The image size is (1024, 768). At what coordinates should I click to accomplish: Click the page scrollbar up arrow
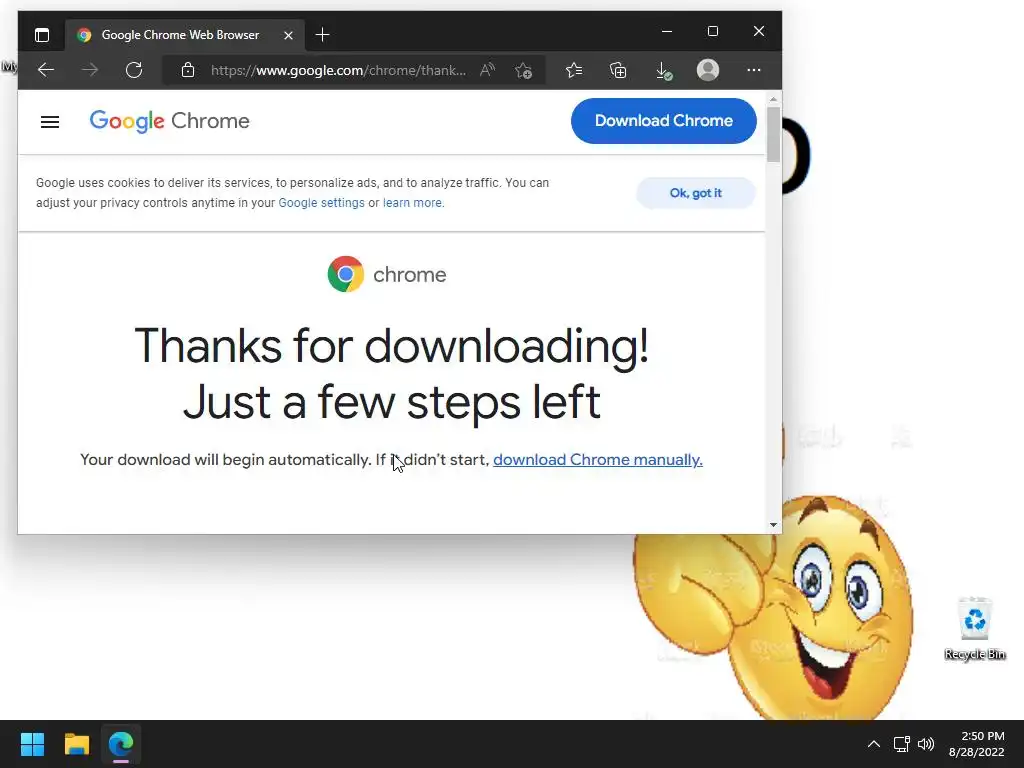(773, 100)
